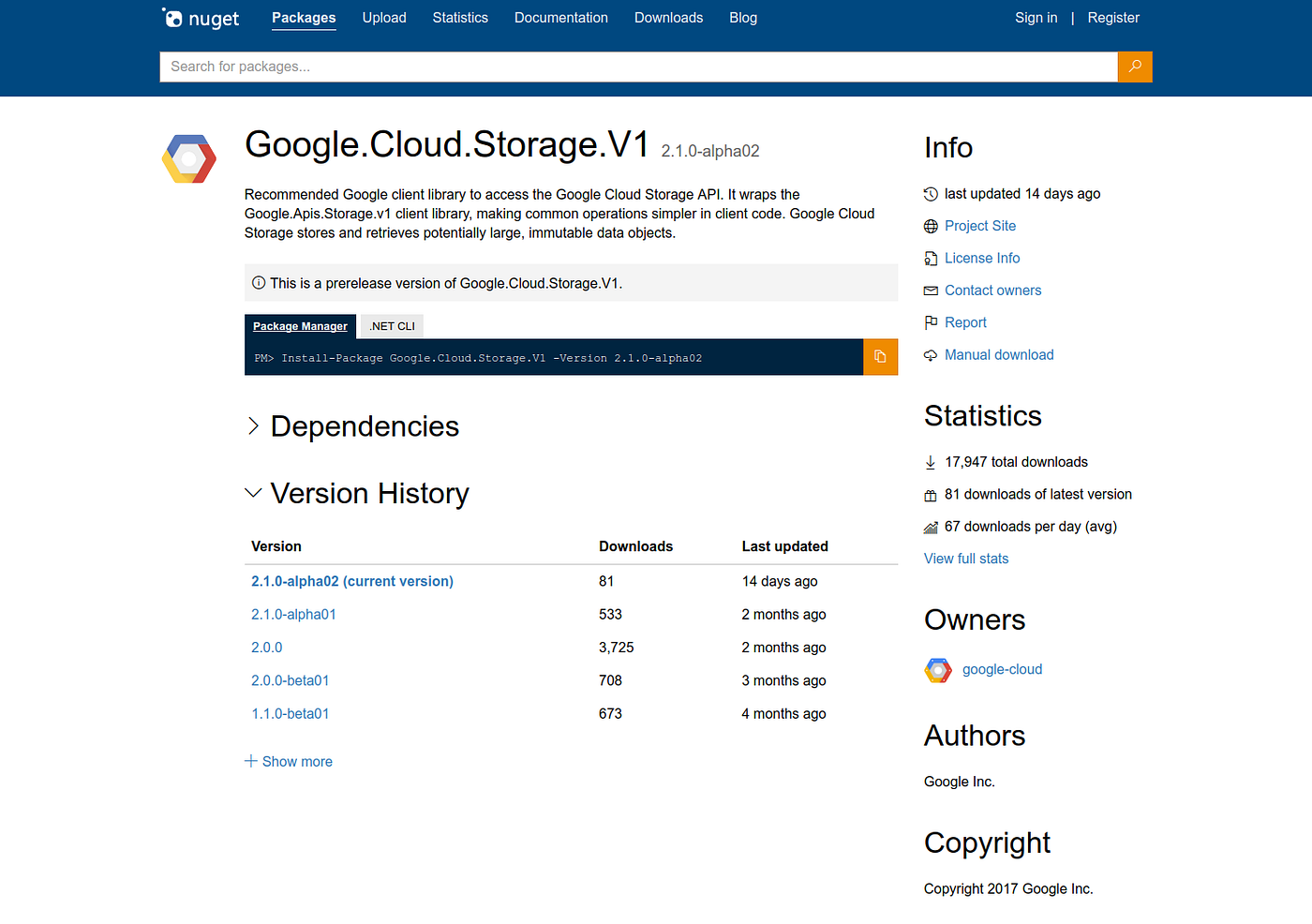Viewport: 1312px width, 924px height.
Task: Open version 2.1.0-alpha01 details
Action: (293, 614)
